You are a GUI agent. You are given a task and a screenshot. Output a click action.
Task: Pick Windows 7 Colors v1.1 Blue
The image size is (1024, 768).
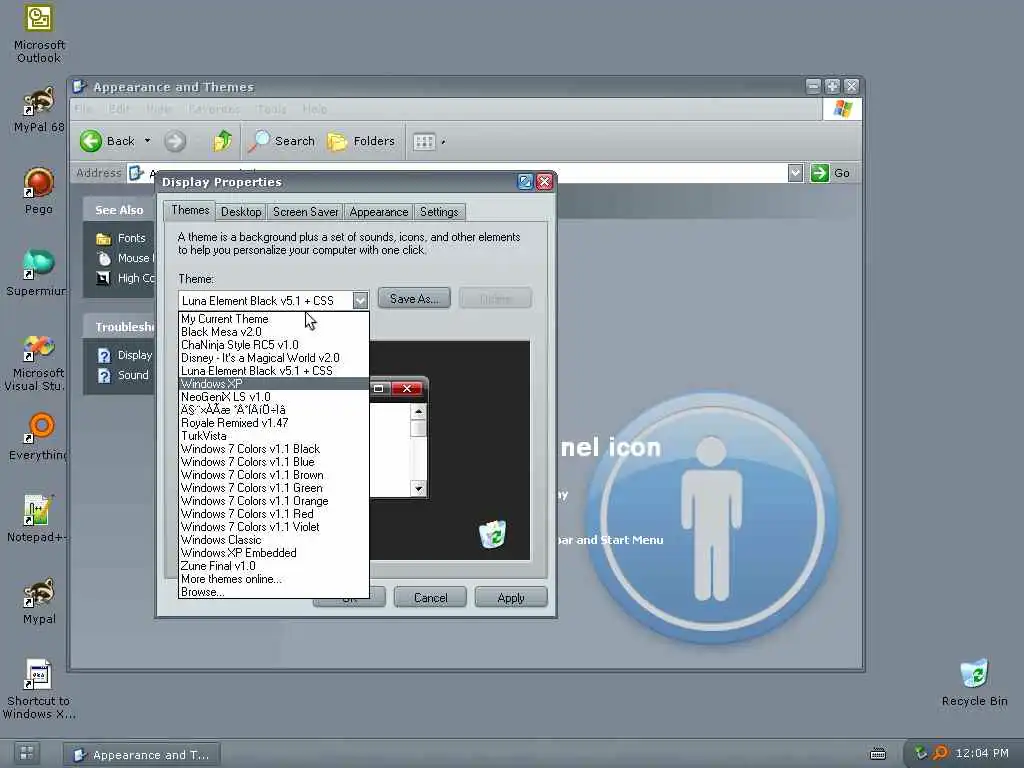coord(274,462)
